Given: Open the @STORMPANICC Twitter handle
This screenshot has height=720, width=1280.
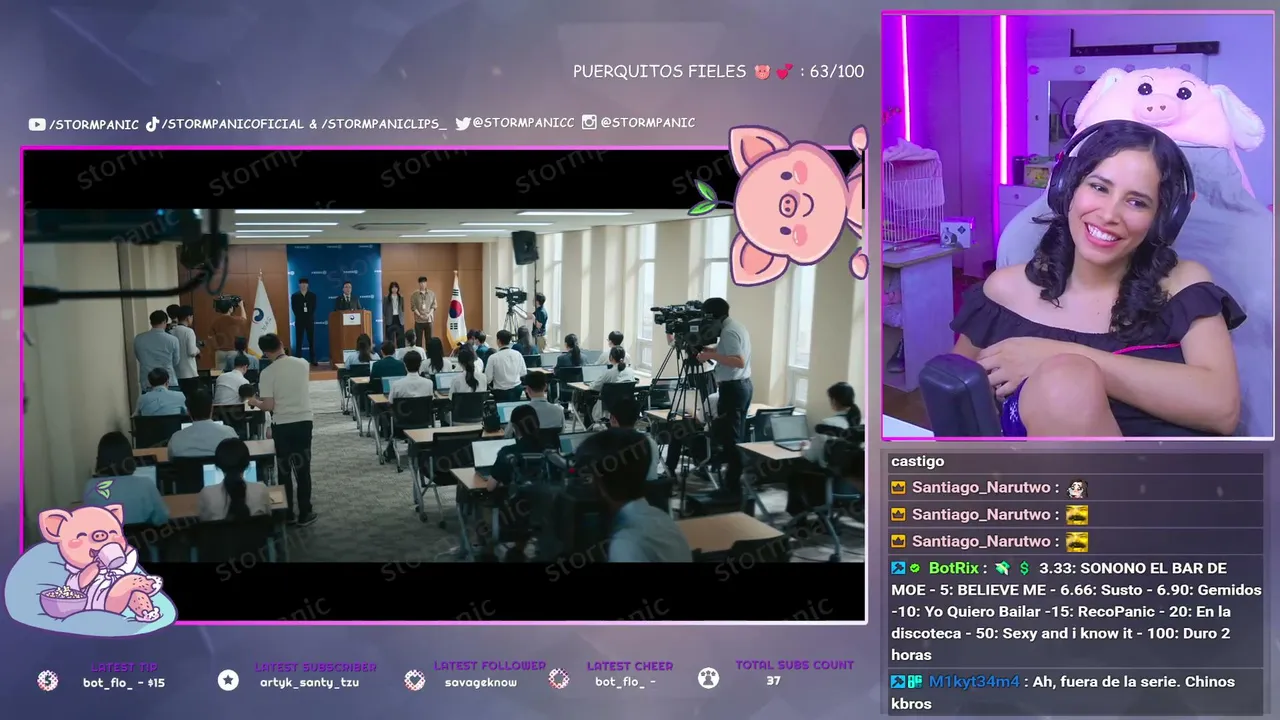Looking at the screenshot, I should click(x=523, y=123).
